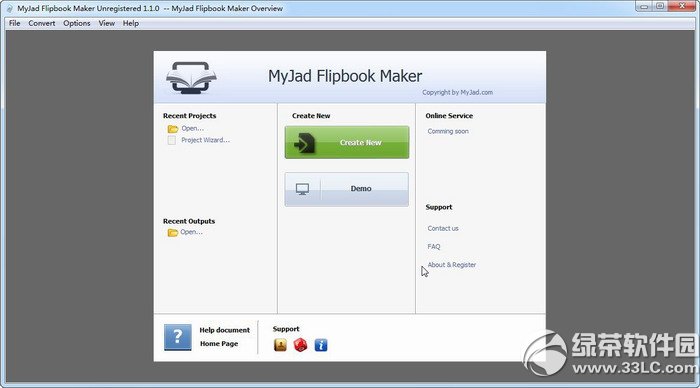Image resolution: width=700 pixels, height=388 pixels.
Task: Click the Comming soon text
Action: pyautogui.click(x=448, y=131)
